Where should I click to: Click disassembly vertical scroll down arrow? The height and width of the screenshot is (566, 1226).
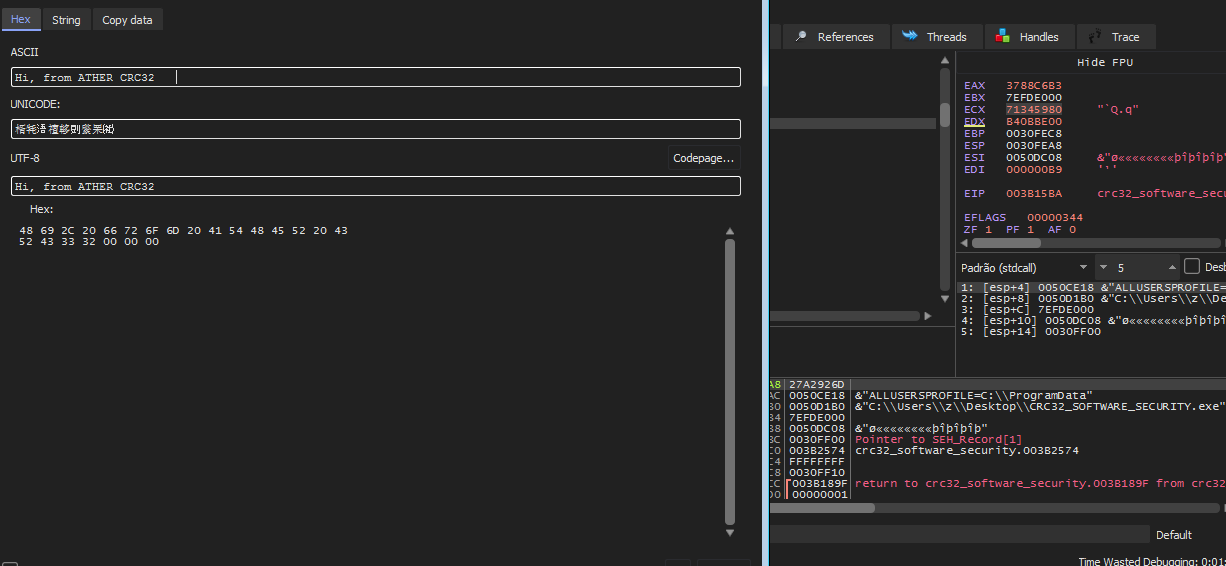click(x=945, y=297)
